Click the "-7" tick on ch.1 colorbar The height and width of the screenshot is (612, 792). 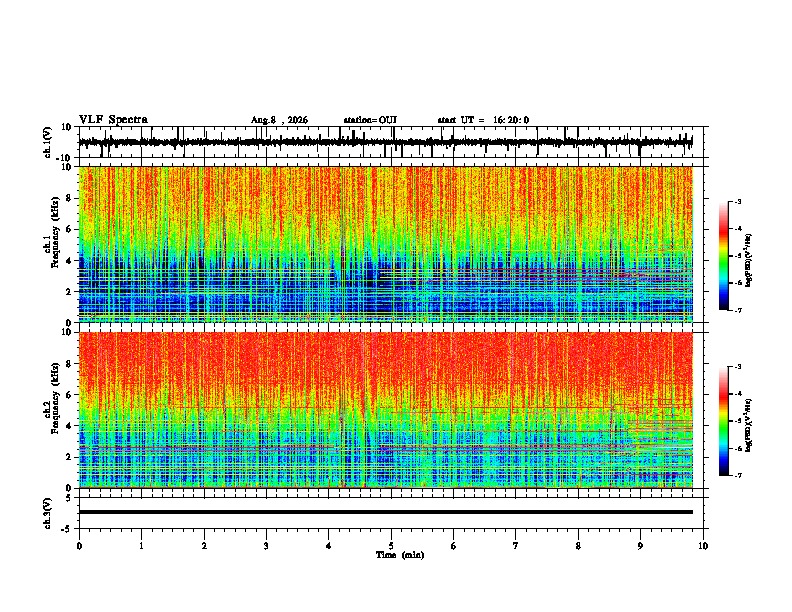[738, 310]
